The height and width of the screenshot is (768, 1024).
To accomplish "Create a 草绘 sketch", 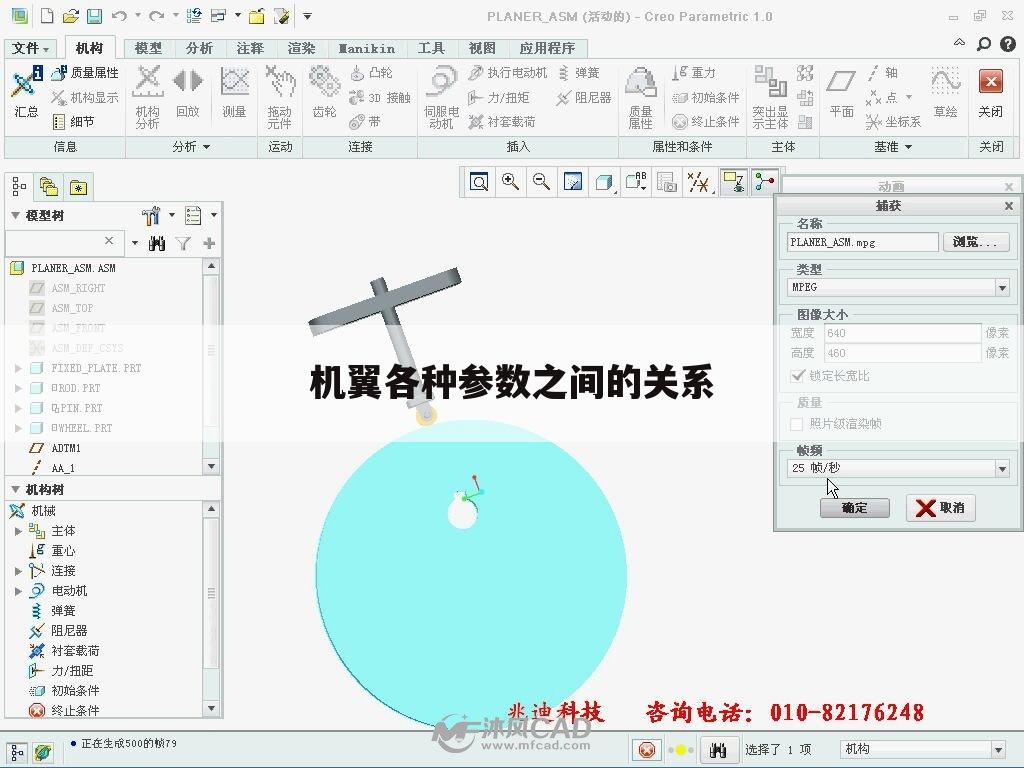I will (945, 91).
